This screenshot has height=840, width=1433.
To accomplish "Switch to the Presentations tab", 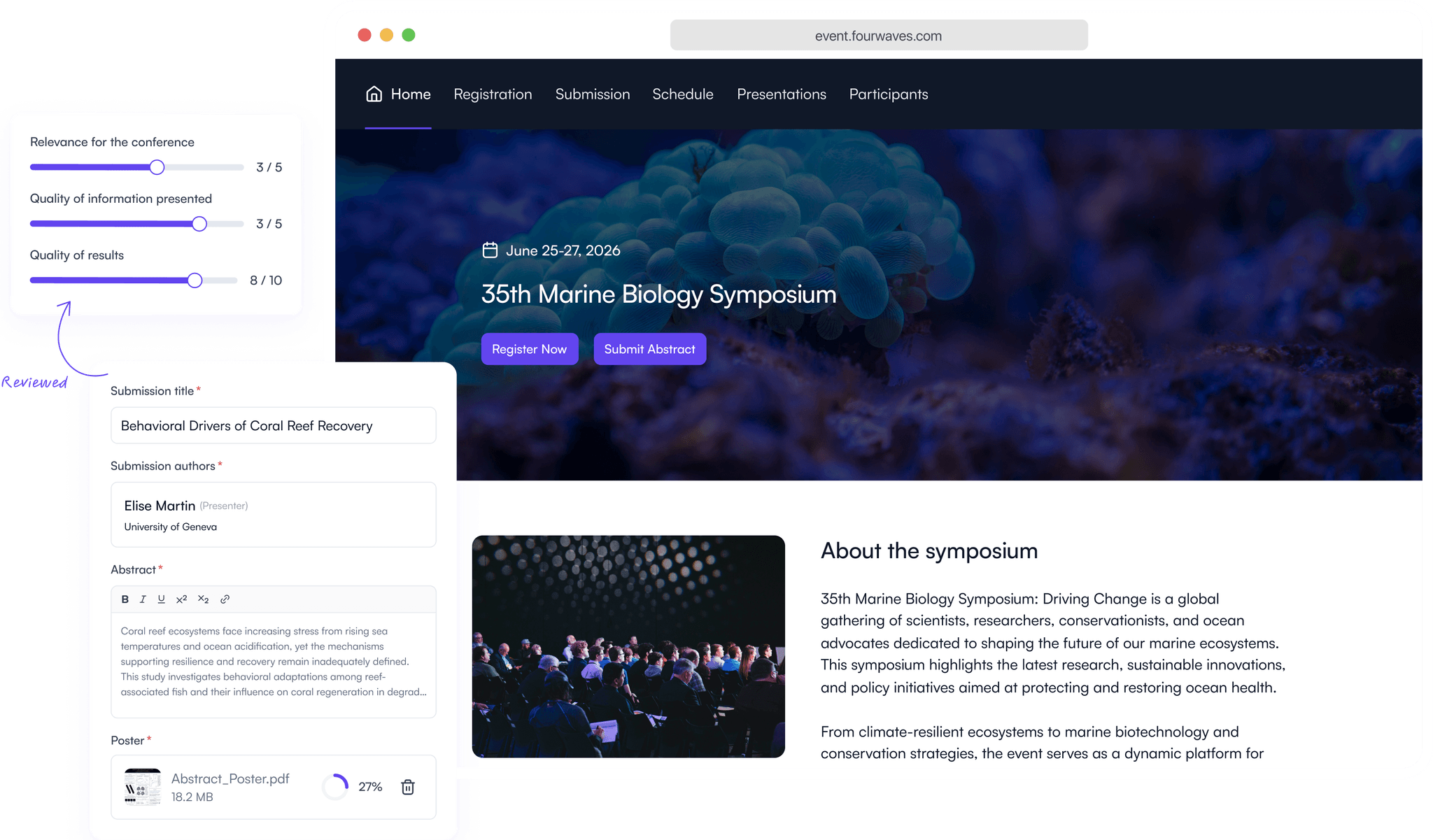I will tap(781, 94).
